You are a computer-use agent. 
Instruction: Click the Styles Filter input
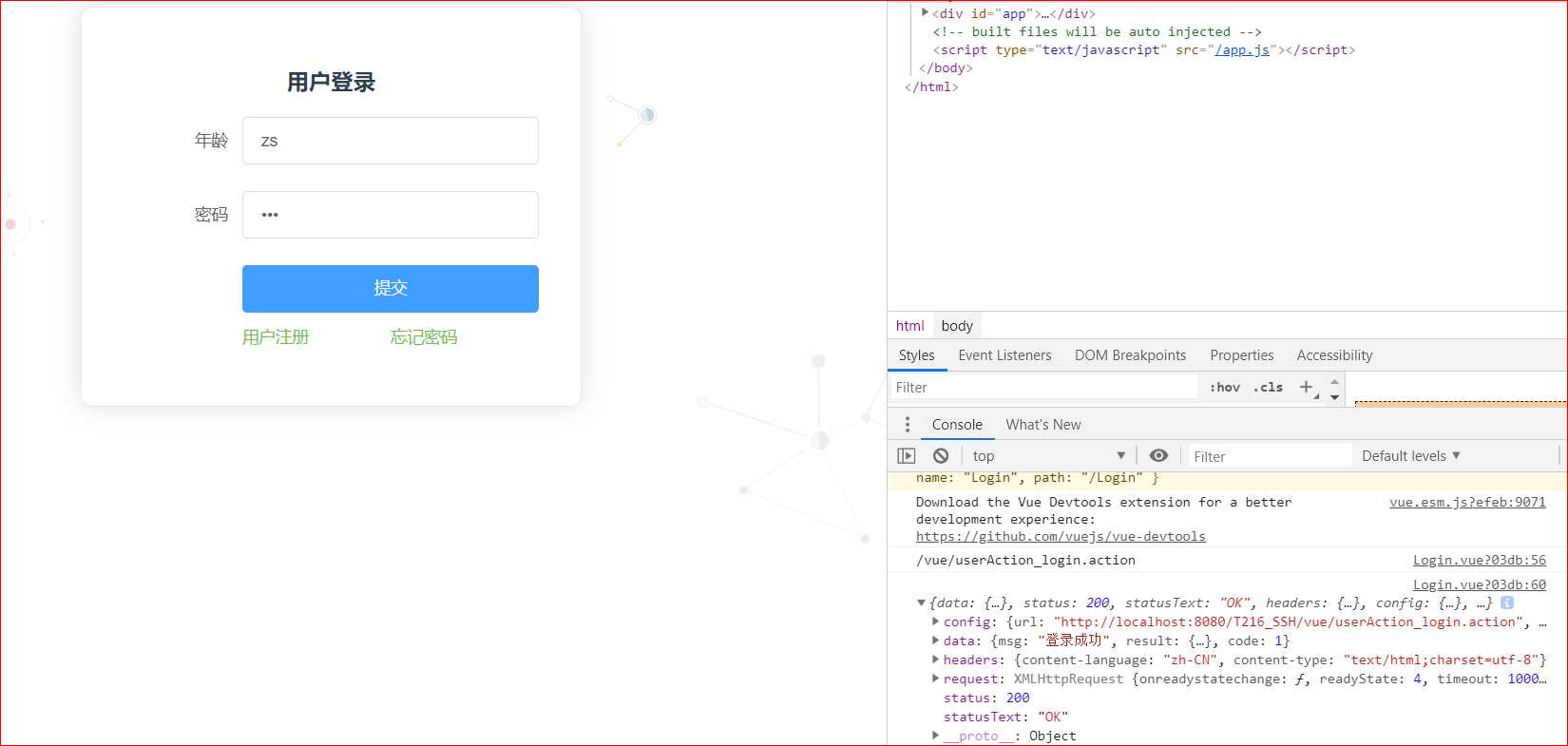pyautogui.click(x=1043, y=387)
